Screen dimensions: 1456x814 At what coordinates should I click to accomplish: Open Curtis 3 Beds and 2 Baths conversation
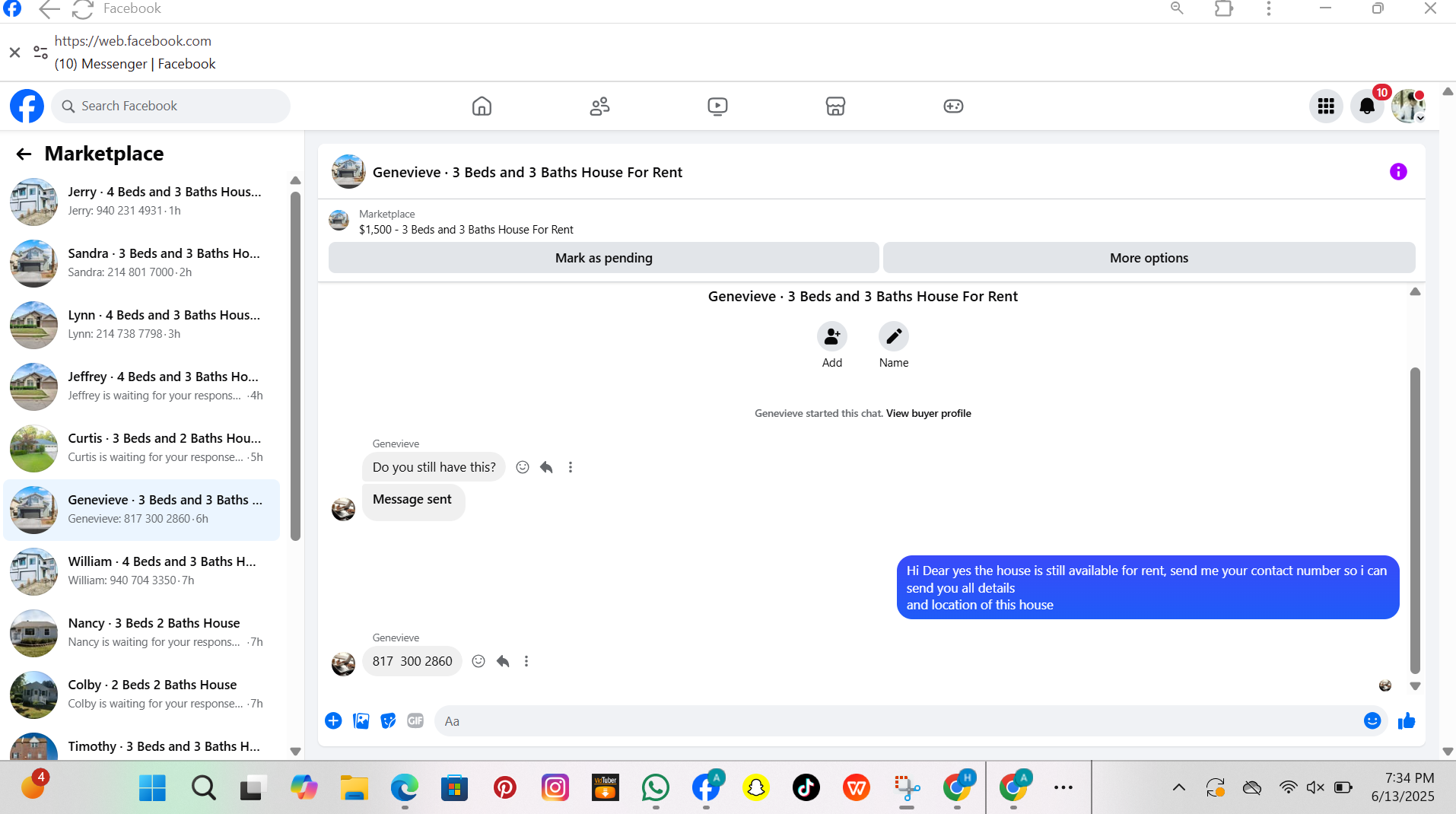point(142,447)
